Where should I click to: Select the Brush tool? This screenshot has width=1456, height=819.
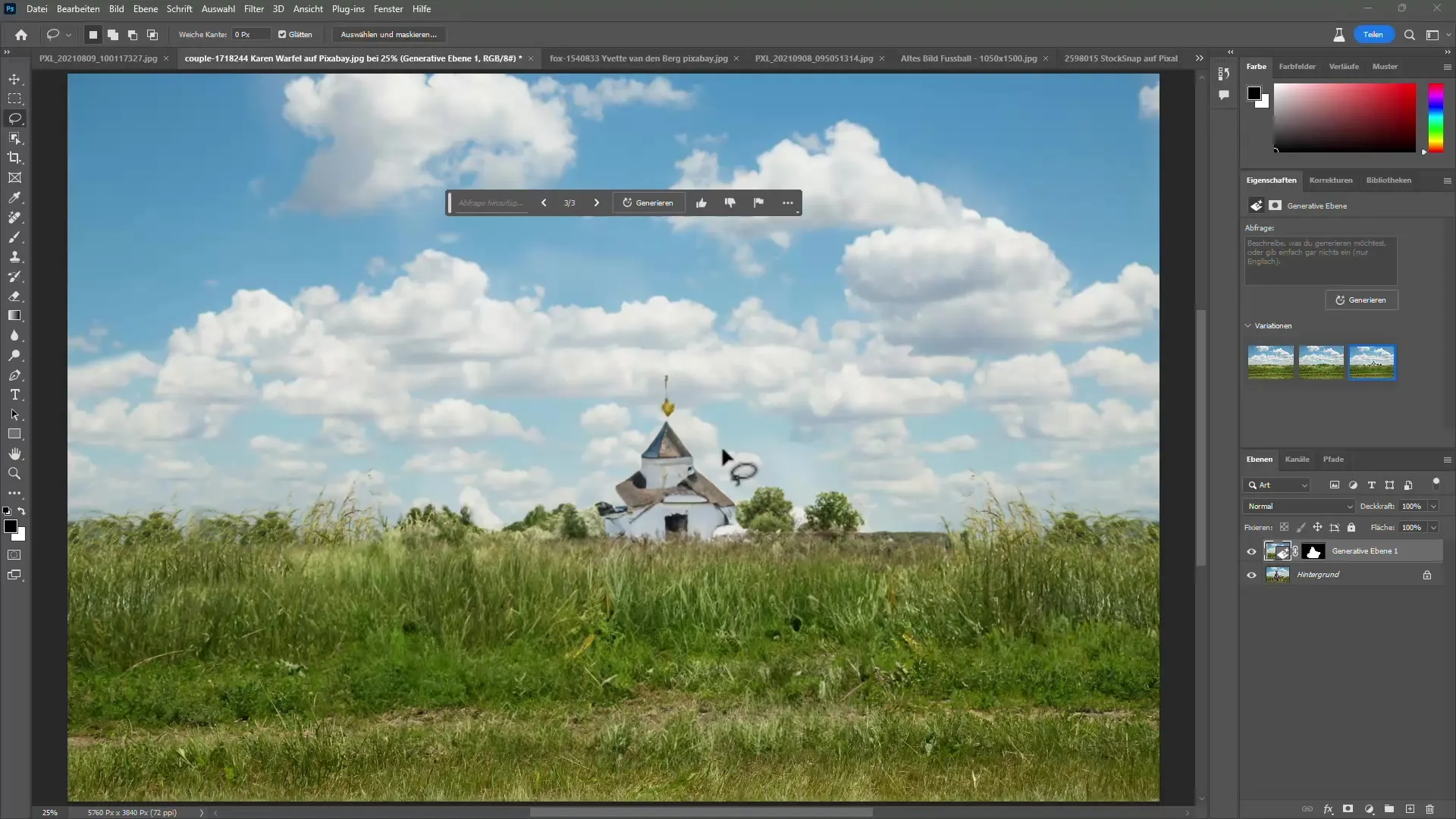[x=15, y=238]
